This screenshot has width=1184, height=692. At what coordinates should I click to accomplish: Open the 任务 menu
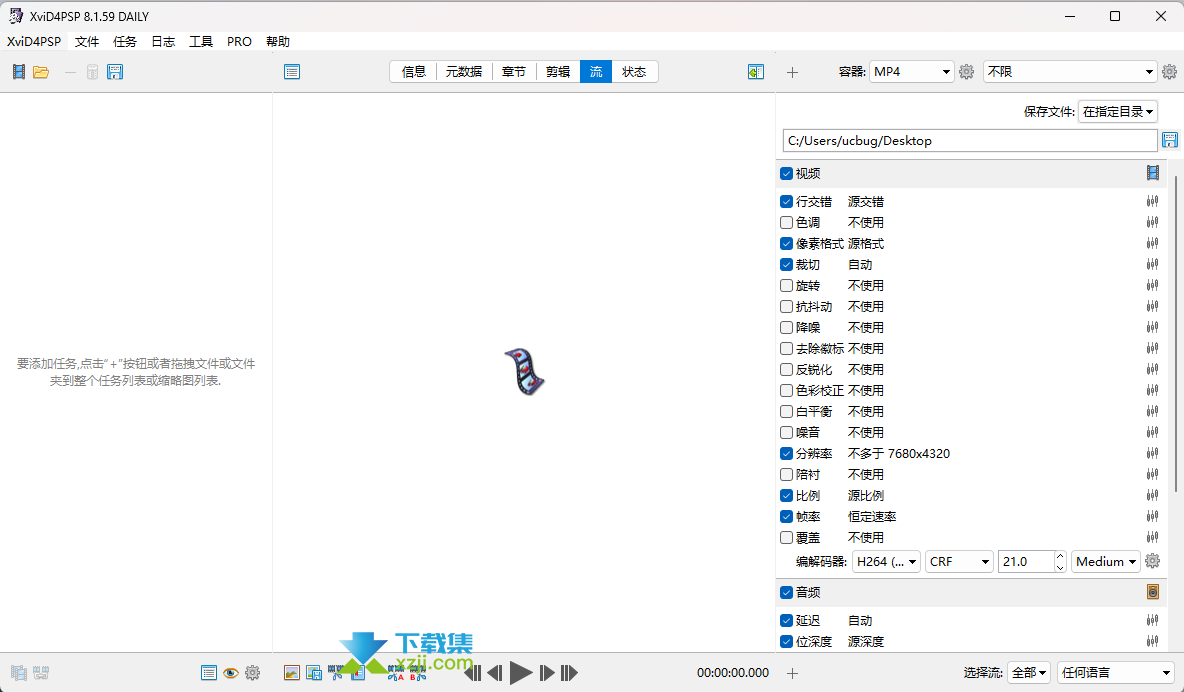coord(125,42)
